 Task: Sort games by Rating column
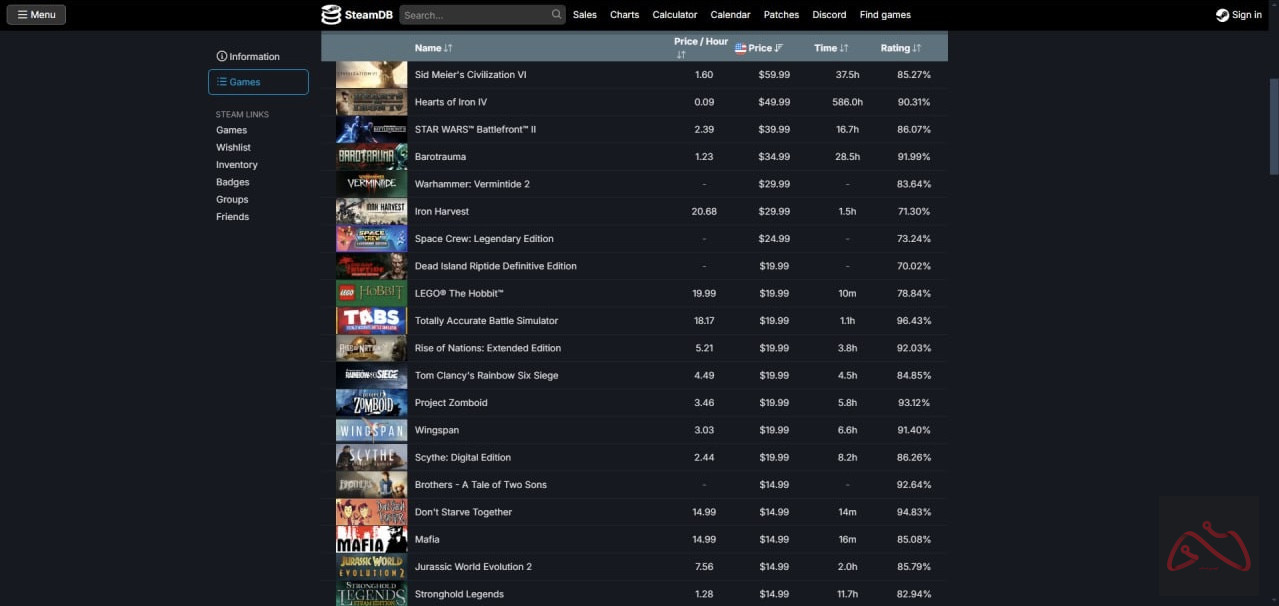coord(900,48)
